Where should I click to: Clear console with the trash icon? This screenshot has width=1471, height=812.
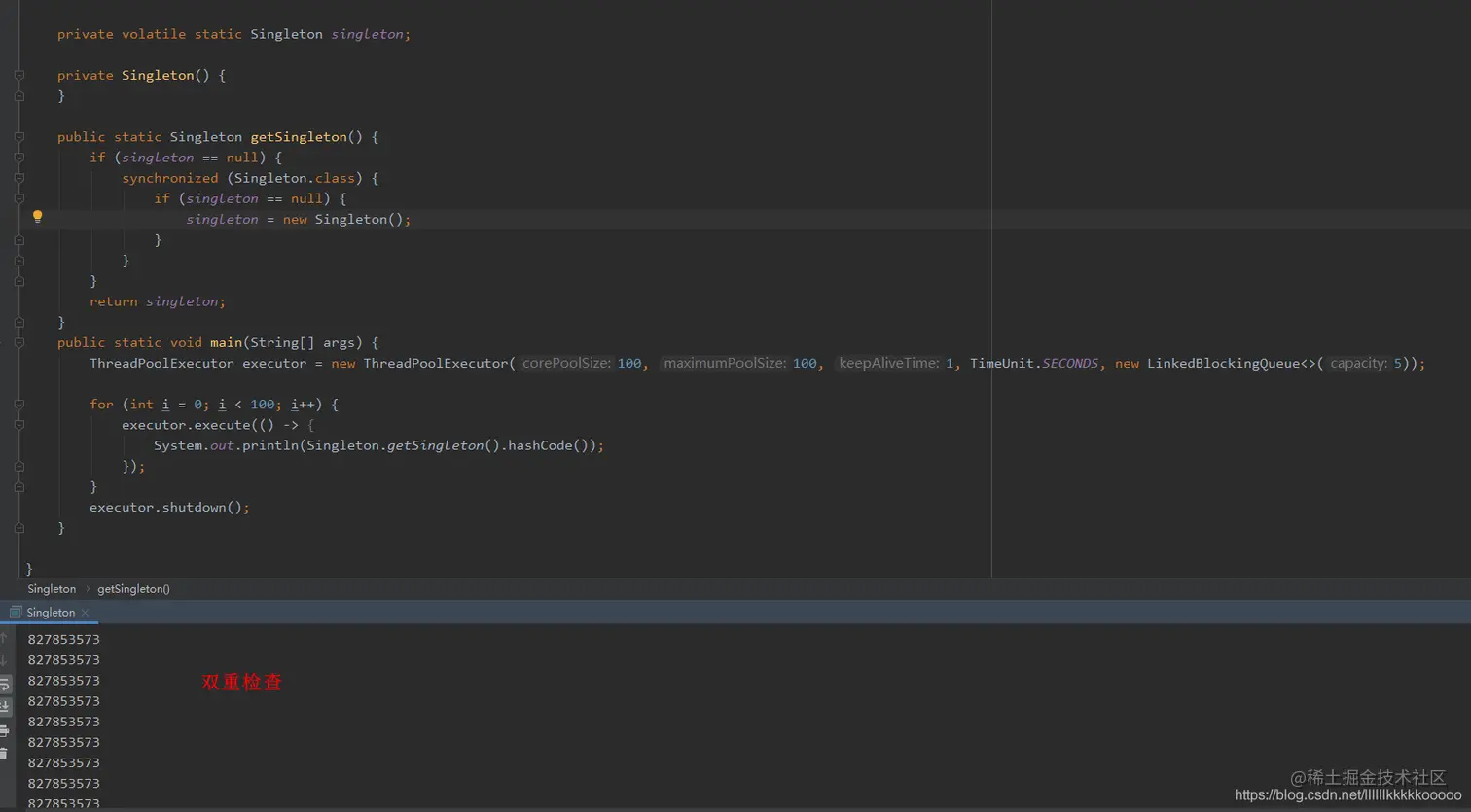pyautogui.click(x=5, y=754)
